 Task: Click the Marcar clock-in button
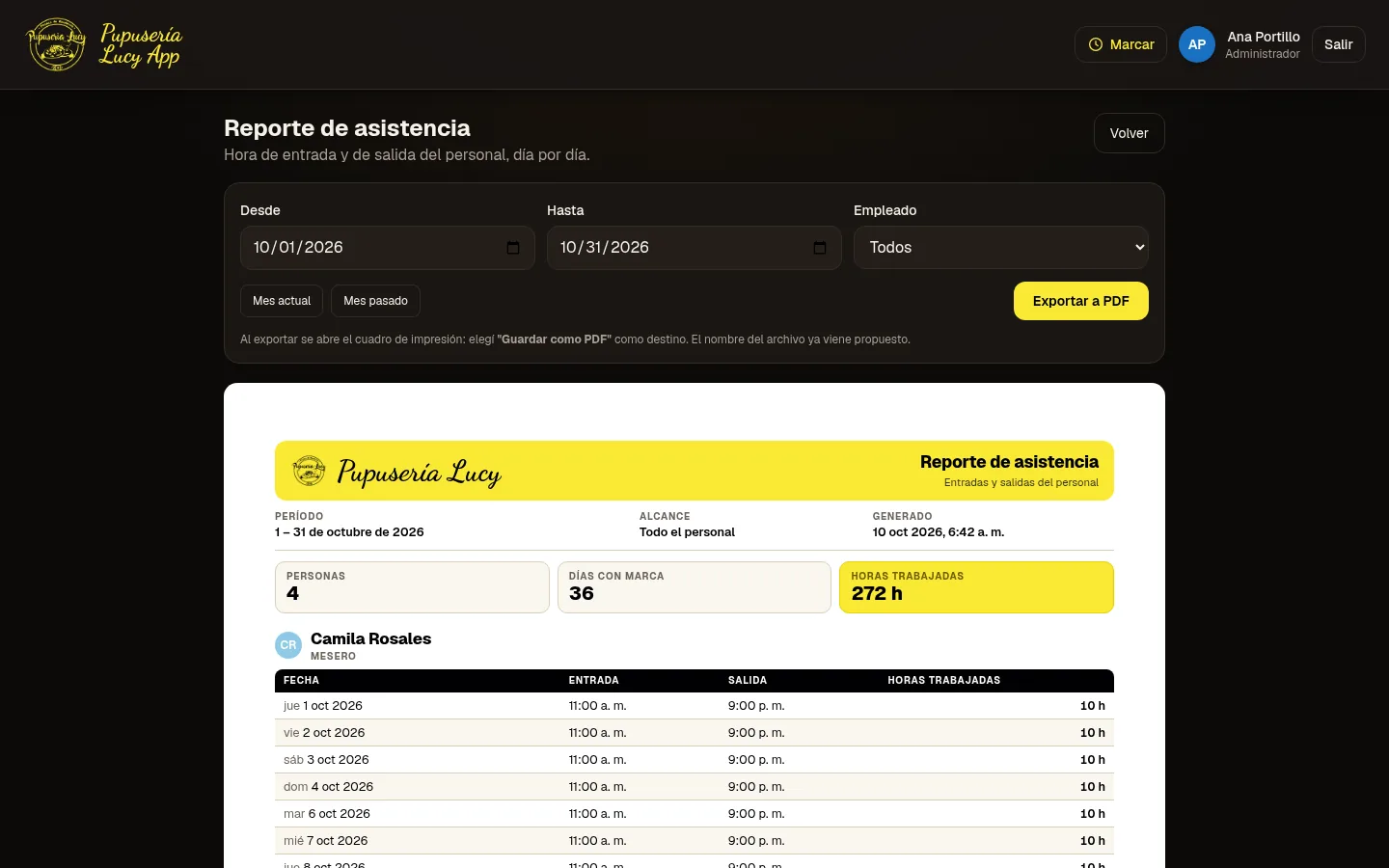pyautogui.click(x=1121, y=44)
